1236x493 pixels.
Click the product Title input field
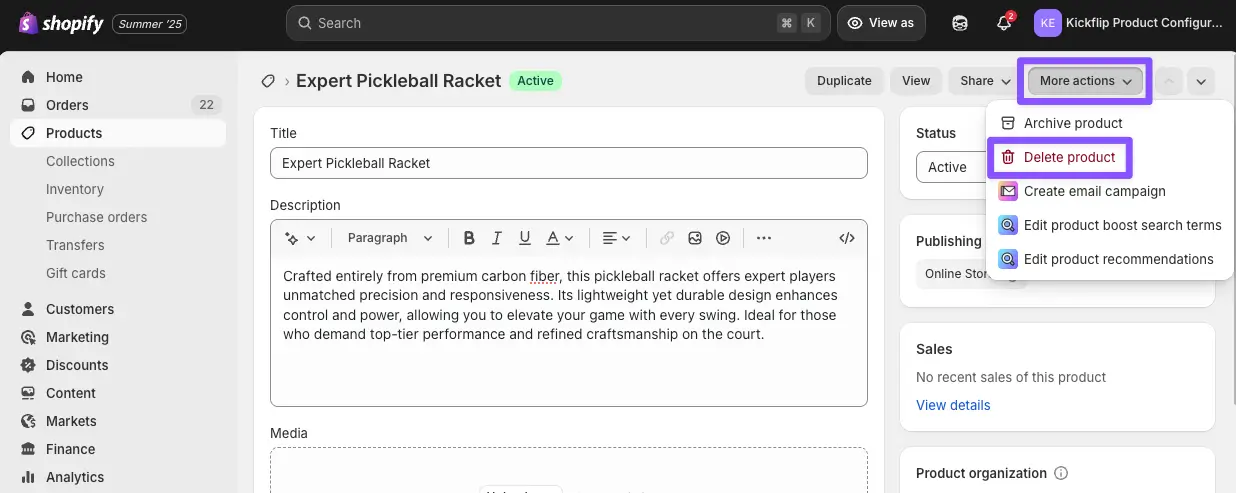[x=568, y=163]
